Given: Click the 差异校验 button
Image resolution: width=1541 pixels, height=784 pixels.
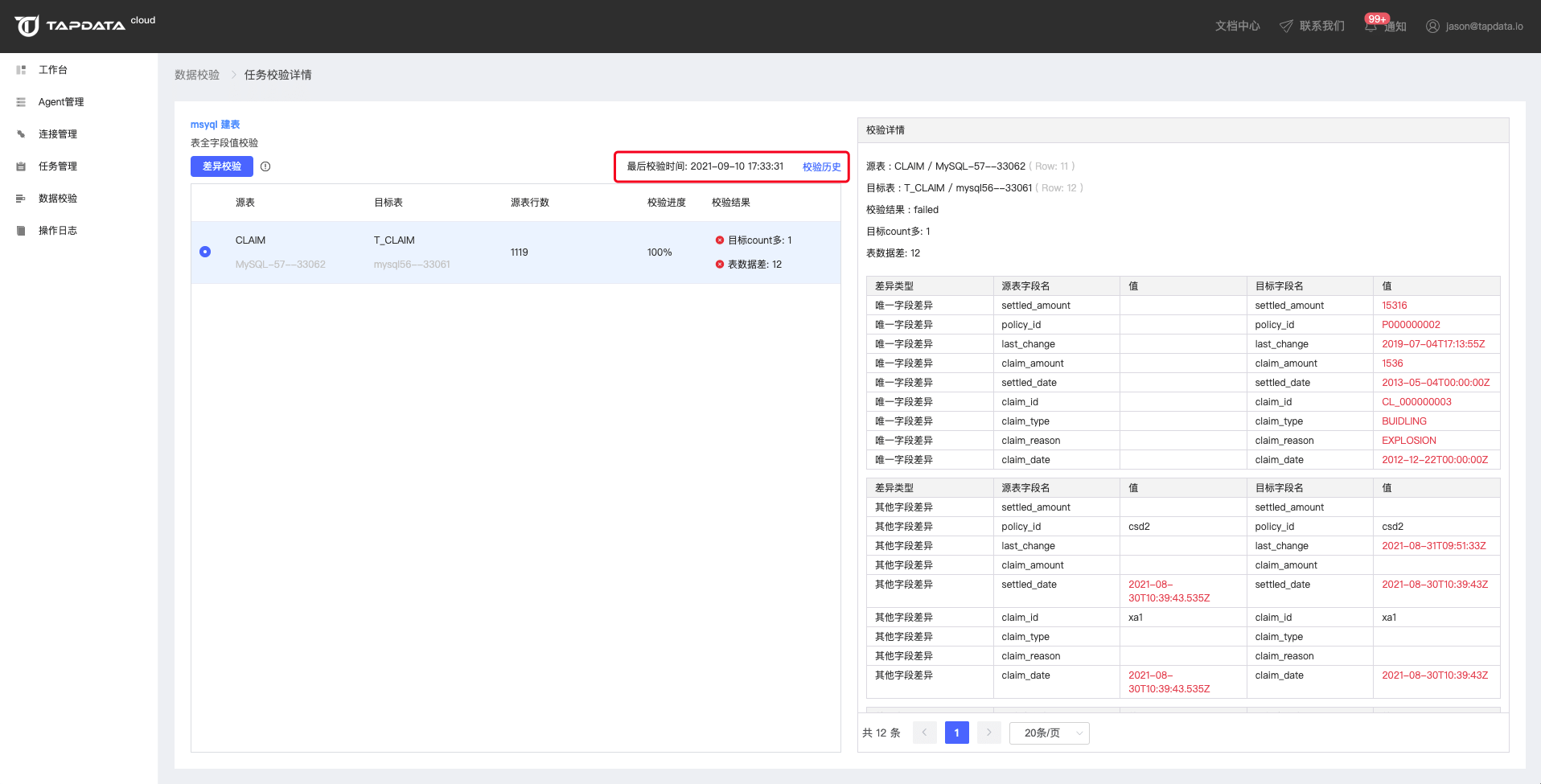Looking at the screenshot, I should 221,166.
